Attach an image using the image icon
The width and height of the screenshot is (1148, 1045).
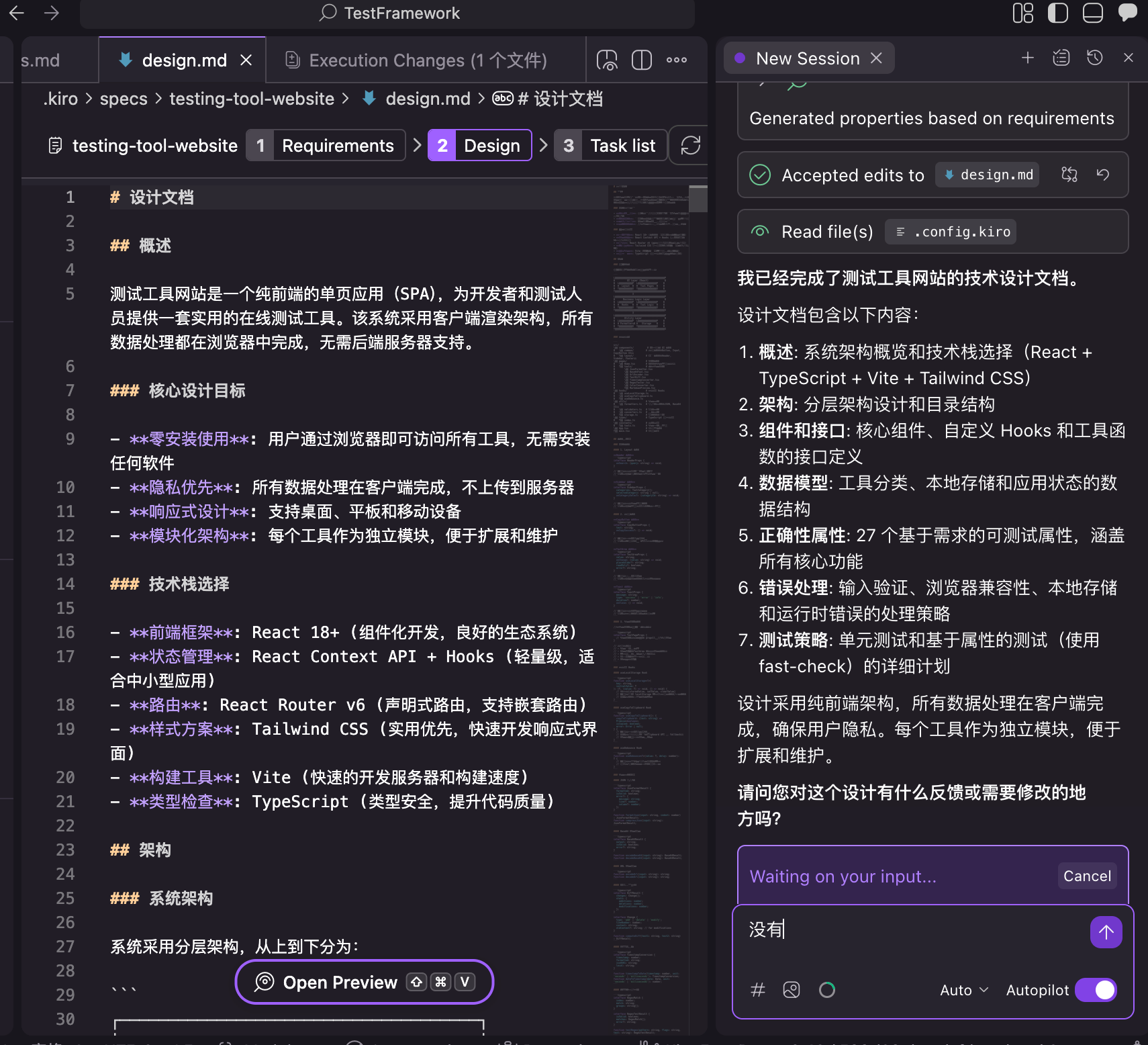(791, 989)
